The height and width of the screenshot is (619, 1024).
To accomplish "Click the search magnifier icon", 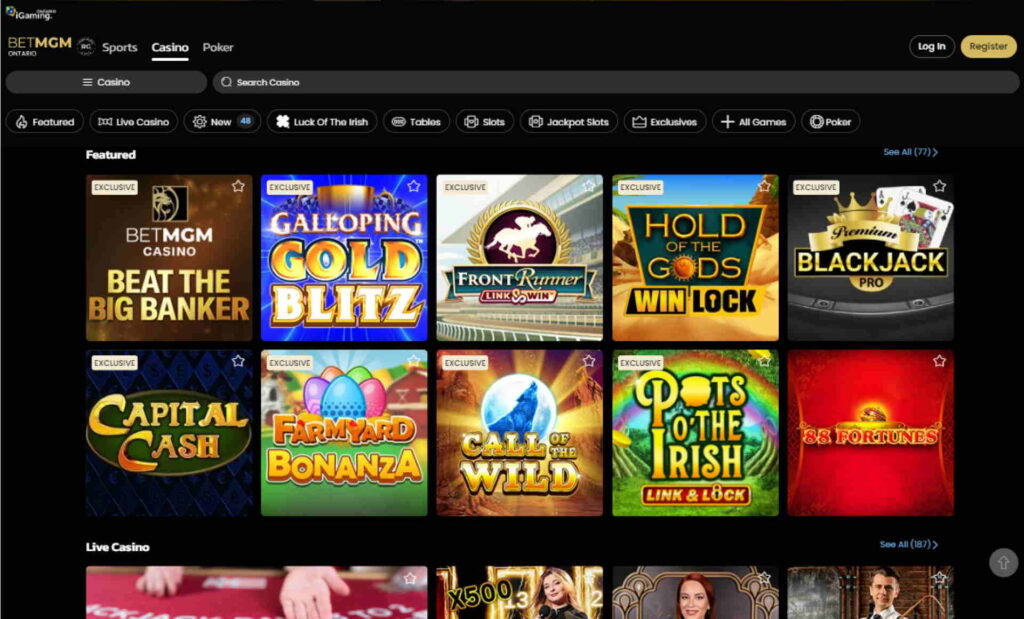I will 227,82.
